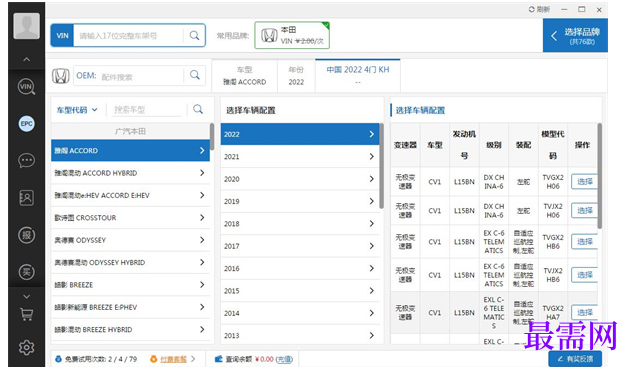Screen dimensions: 636x367
Task: Click the 发动机号 column header
Action: 464,145
